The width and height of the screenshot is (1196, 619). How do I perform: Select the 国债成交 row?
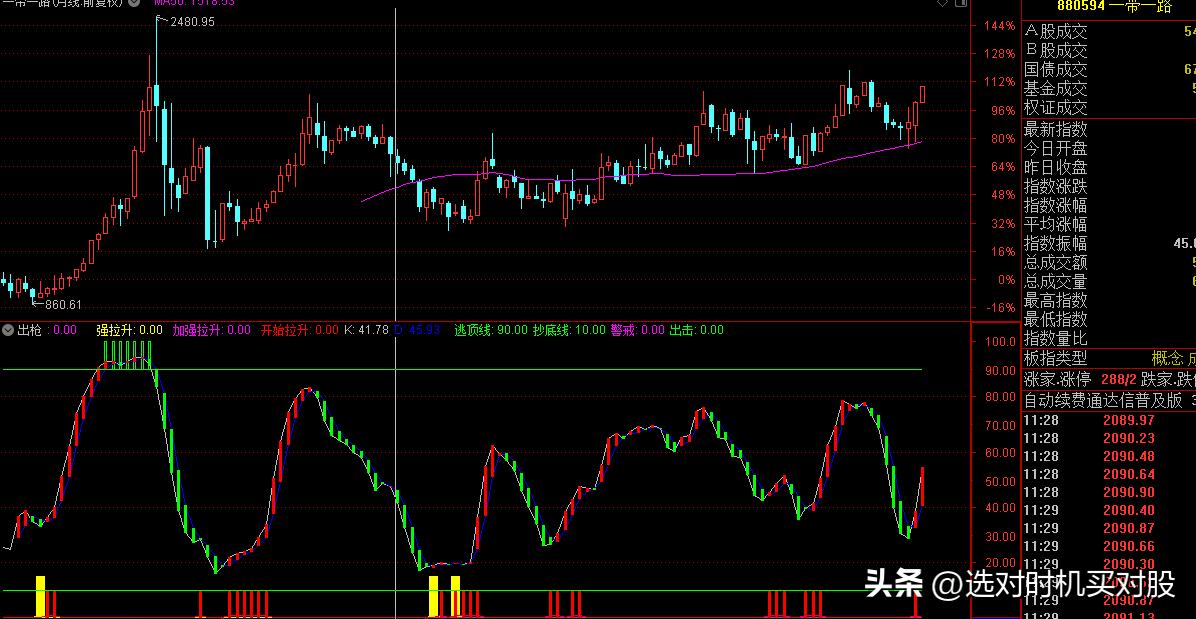tap(1109, 69)
